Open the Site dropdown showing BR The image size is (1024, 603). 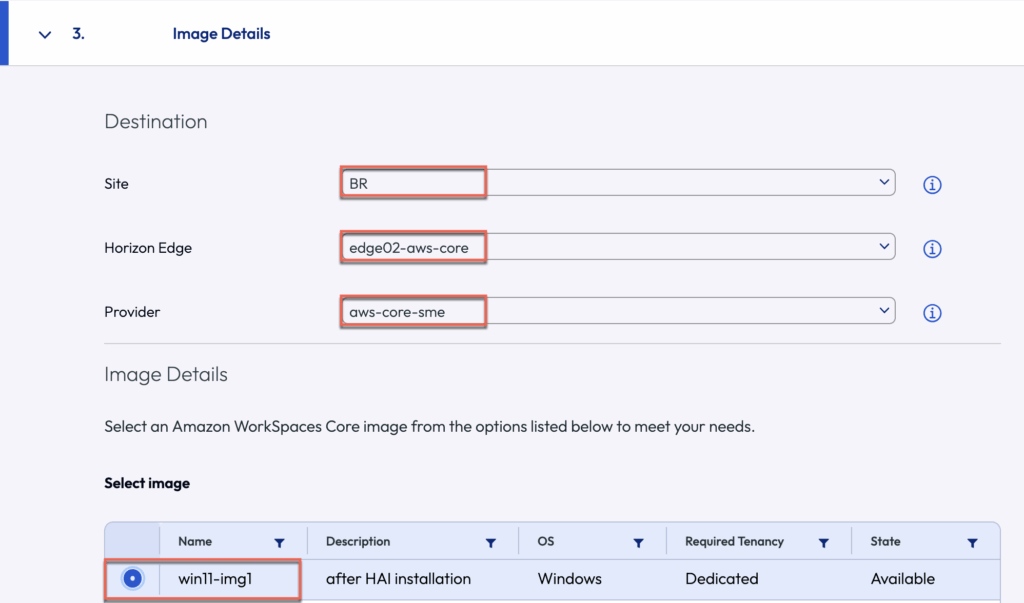pyautogui.click(x=616, y=183)
